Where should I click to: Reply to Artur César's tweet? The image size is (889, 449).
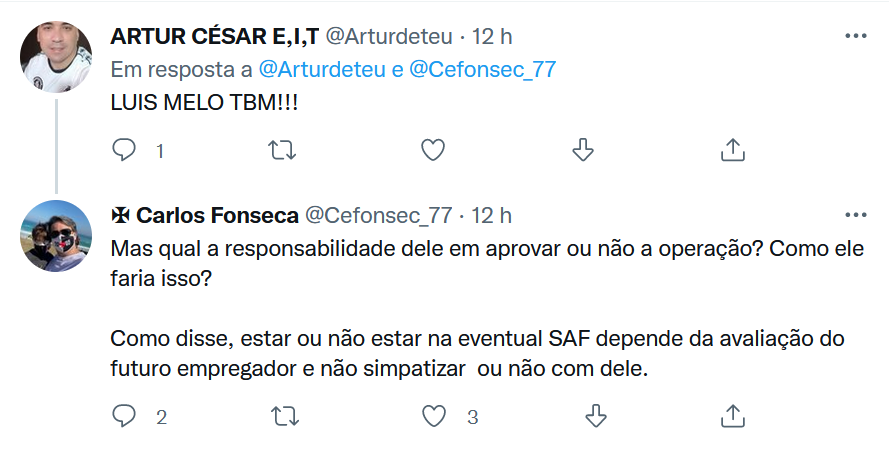point(124,150)
